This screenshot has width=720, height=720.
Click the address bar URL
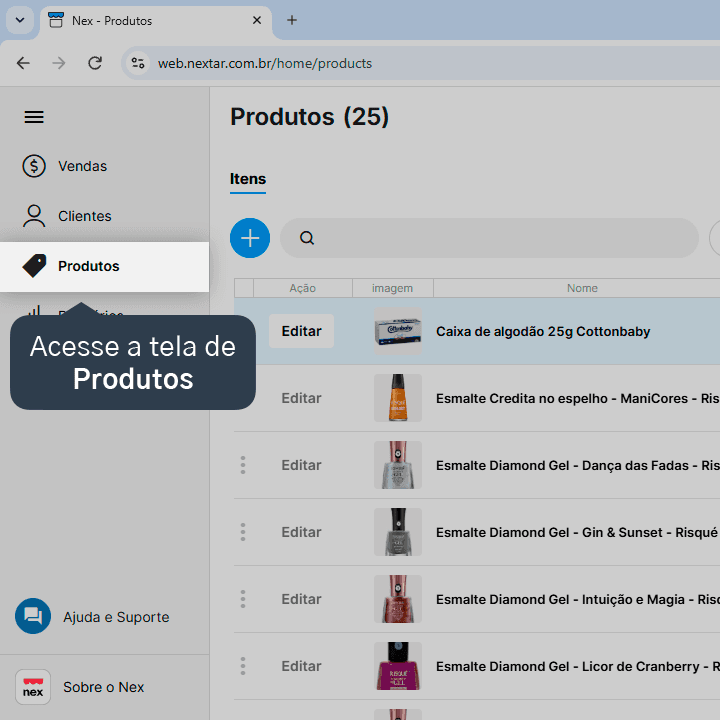coord(265,63)
